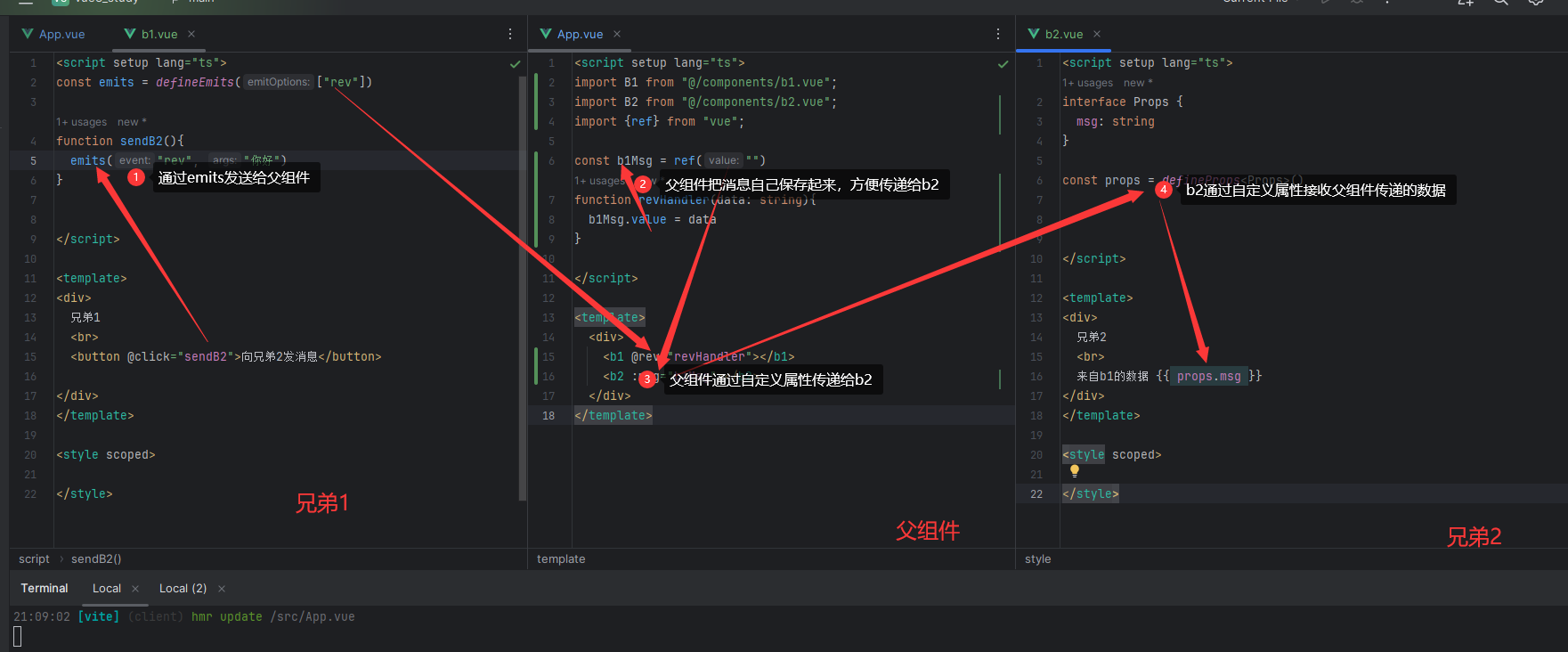Focus the terminal command prompt area
The image size is (1568, 652).
pyautogui.click(x=18, y=636)
